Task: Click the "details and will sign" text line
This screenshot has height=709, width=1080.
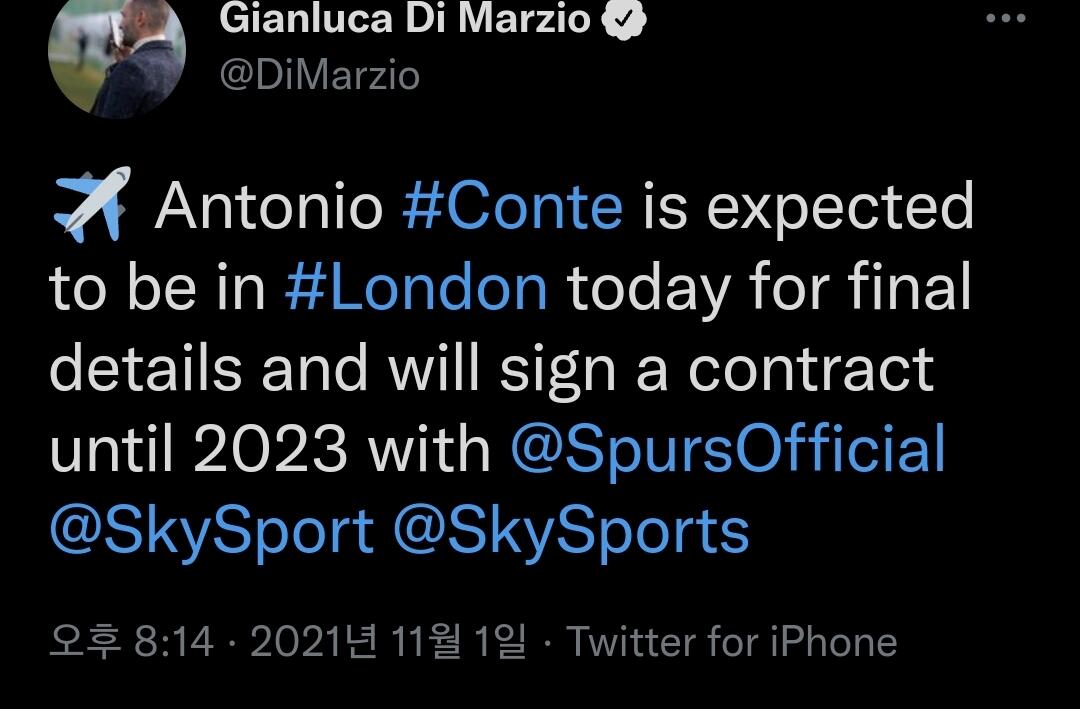Action: tap(333, 369)
